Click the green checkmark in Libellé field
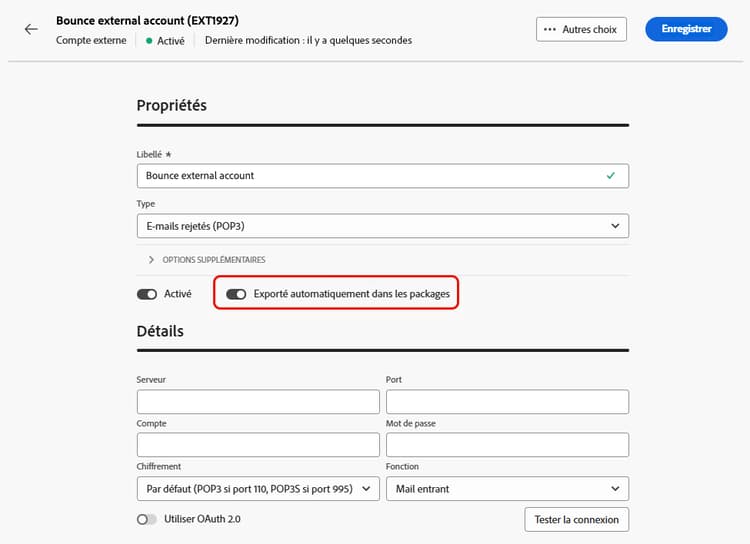The image size is (750, 544). coord(611,175)
